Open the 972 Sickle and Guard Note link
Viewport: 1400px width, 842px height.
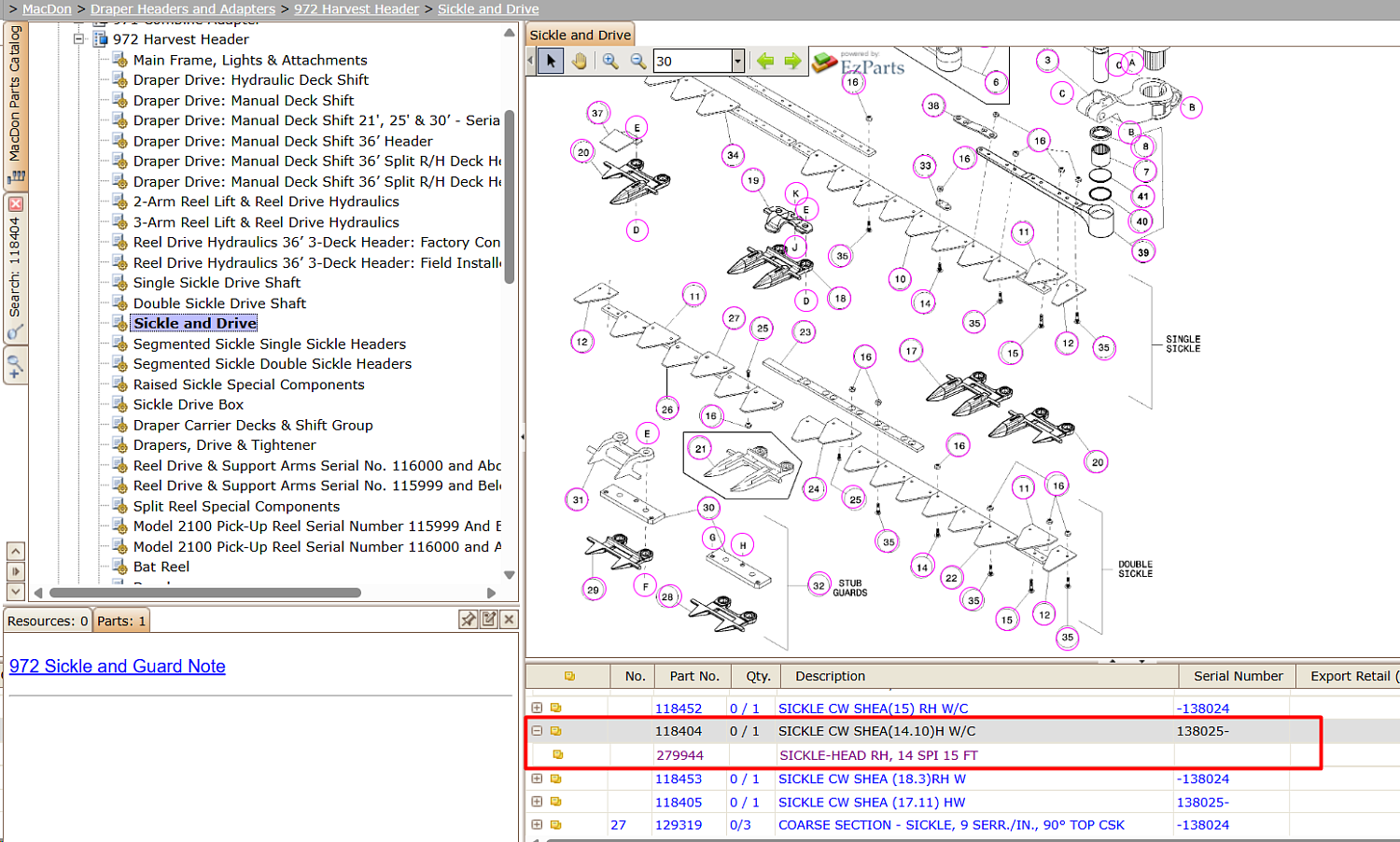coord(118,667)
